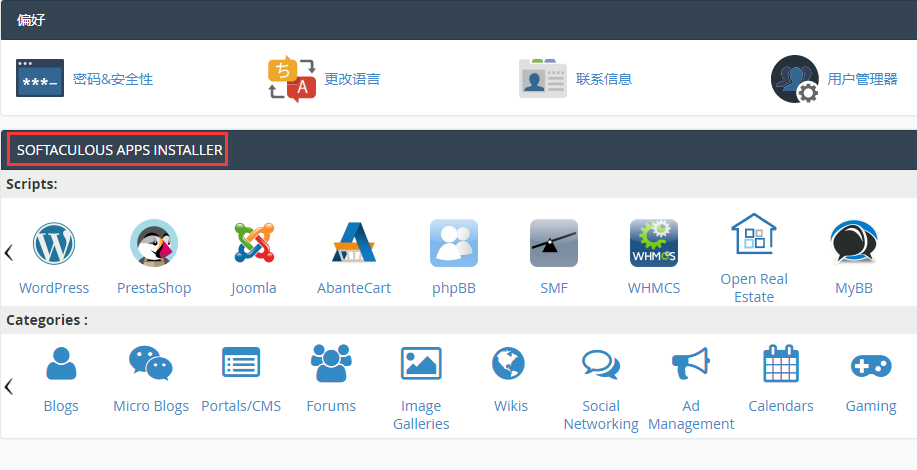Click the Calendars category label

781,406
